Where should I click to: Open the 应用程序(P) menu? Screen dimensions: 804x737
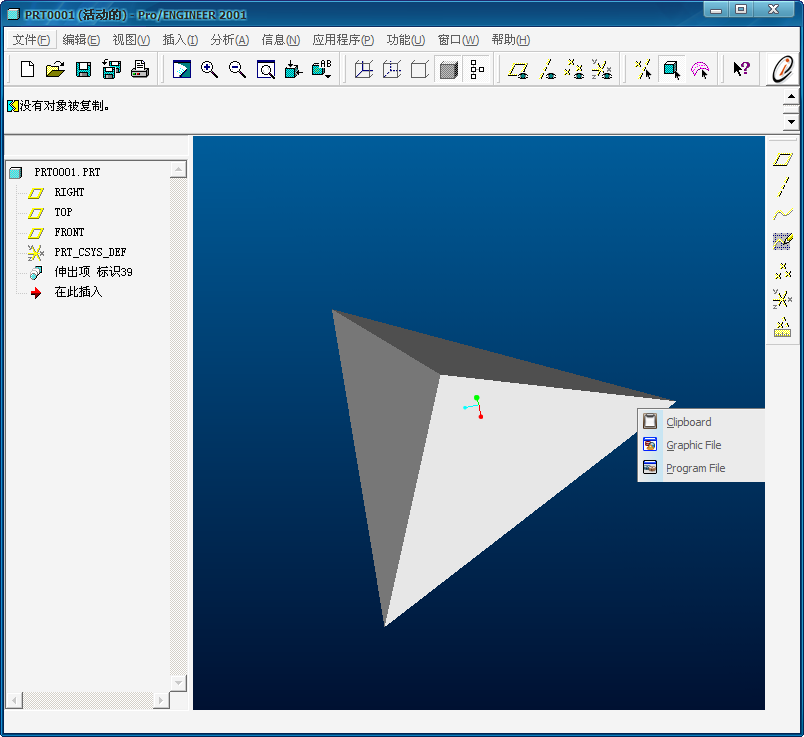pos(343,39)
